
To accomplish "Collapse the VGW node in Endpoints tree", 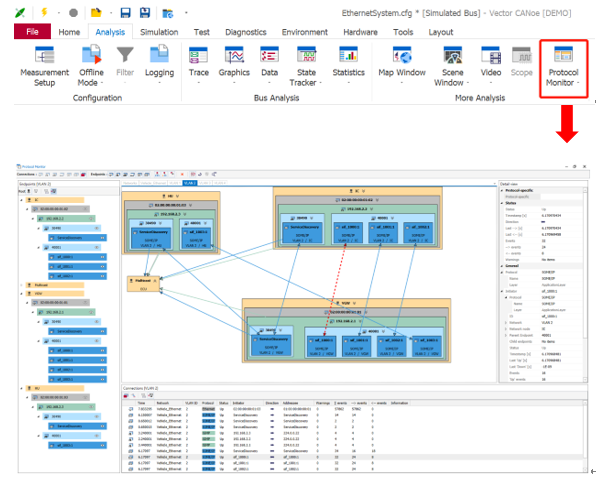I will 21,293.
